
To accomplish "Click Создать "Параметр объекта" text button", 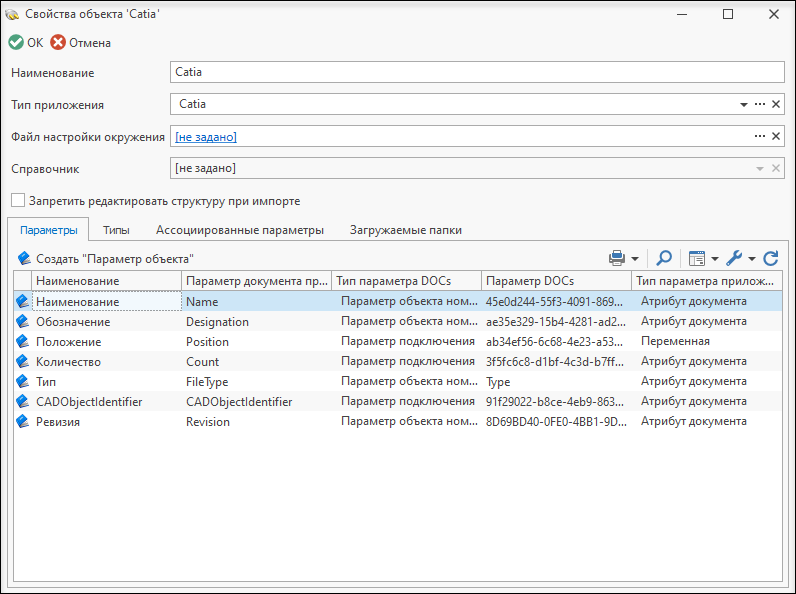I will (115, 259).
